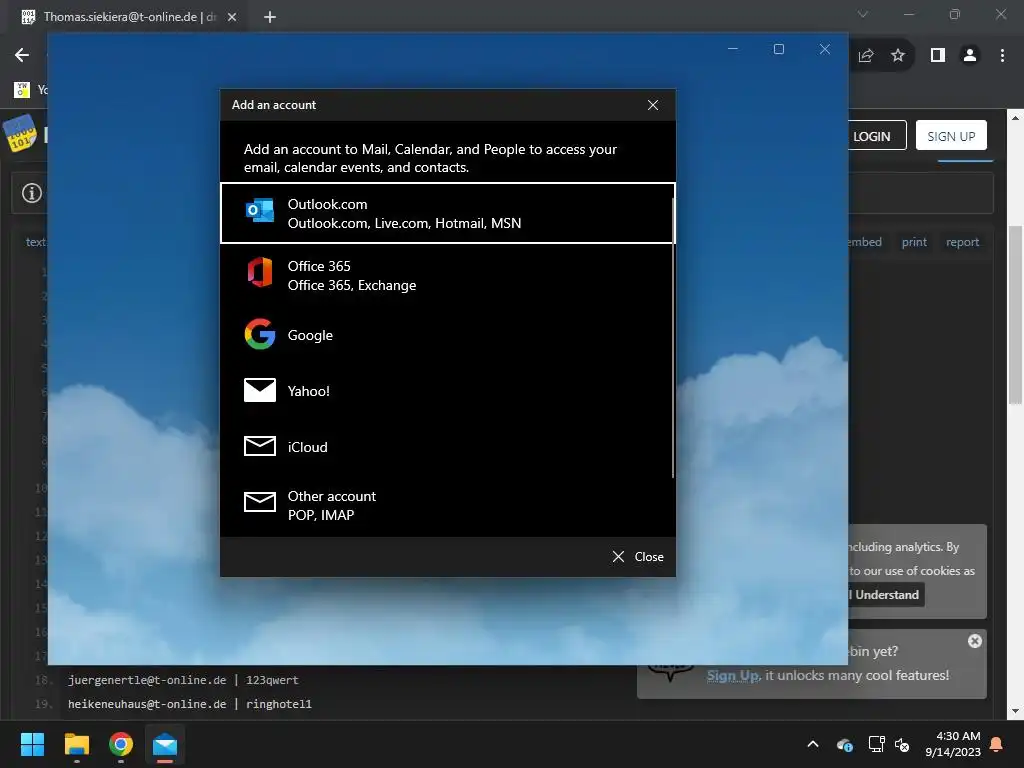Close the Thomas.siekiera browser tab
Viewport: 1024px width, 768px height.
click(232, 17)
